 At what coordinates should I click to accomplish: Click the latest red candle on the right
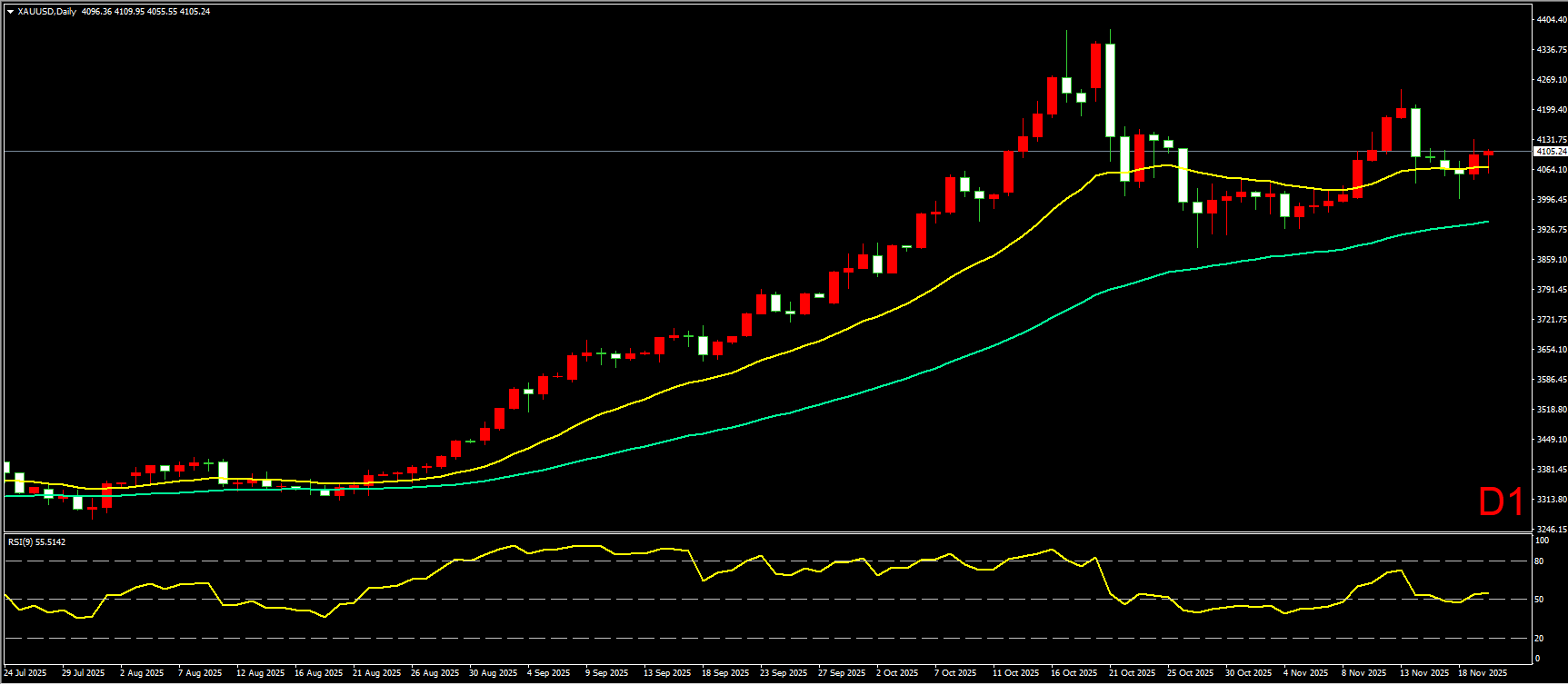[1488, 153]
